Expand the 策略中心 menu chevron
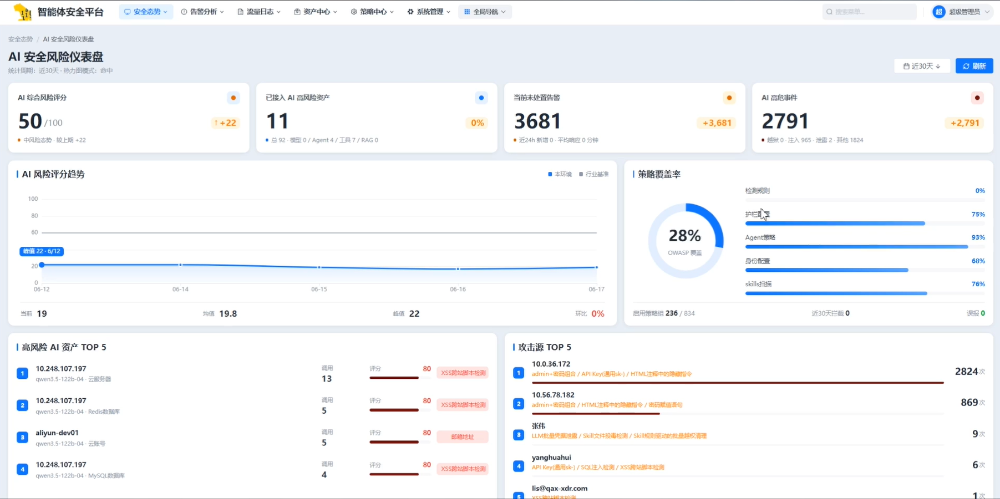 coord(392,12)
